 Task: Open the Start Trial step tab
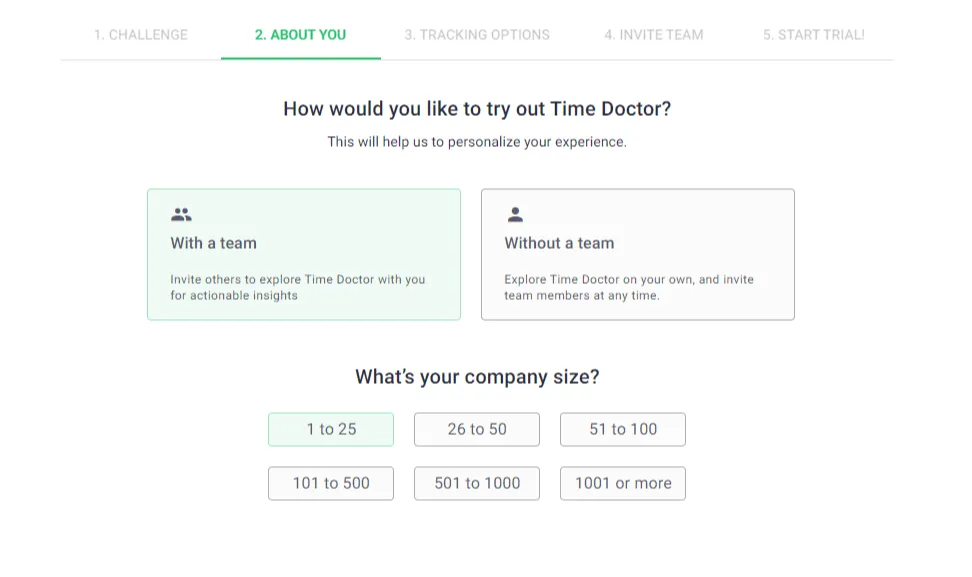coord(813,34)
